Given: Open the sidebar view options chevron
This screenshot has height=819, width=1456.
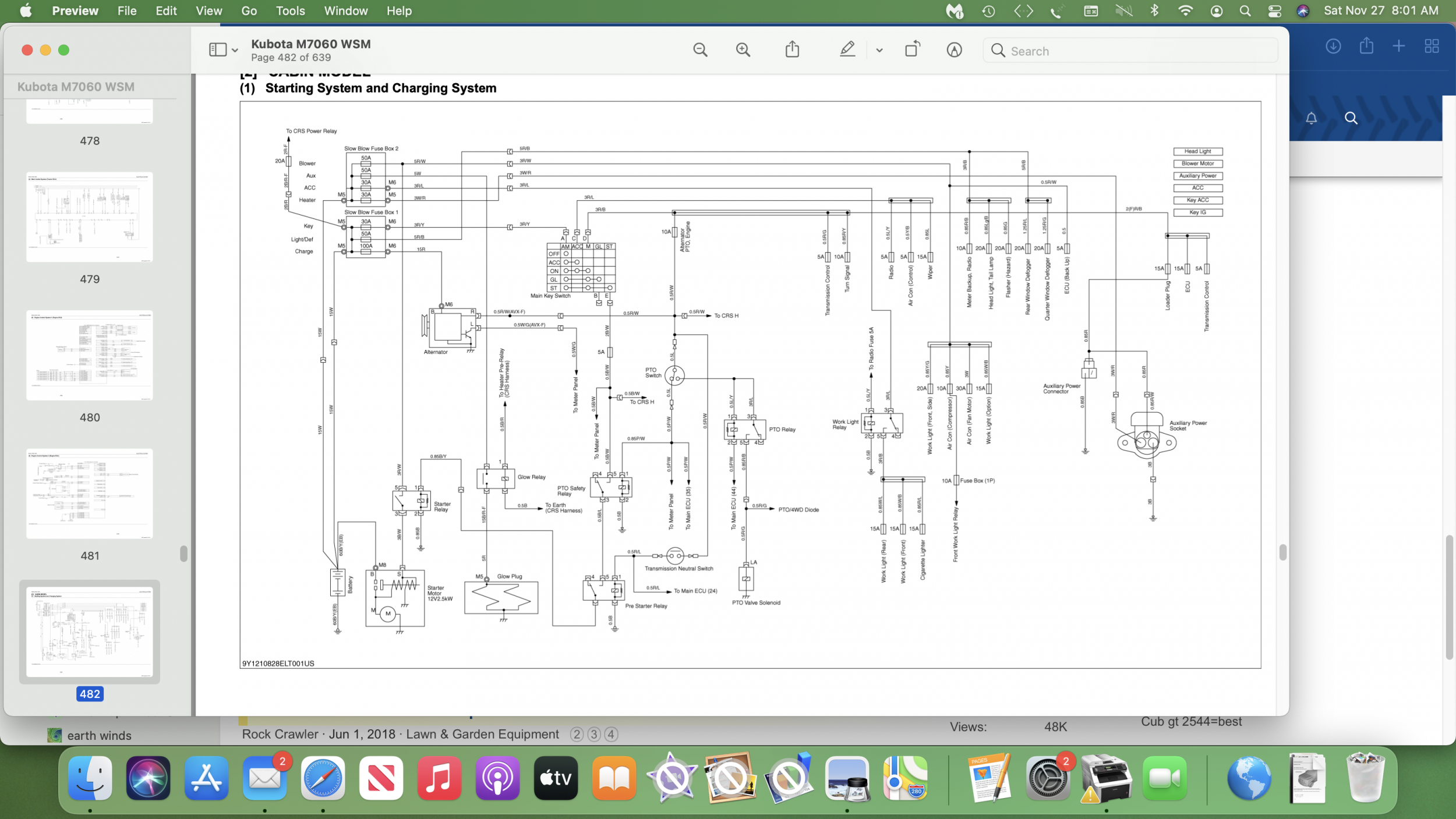Looking at the screenshot, I should tap(235, 51).
